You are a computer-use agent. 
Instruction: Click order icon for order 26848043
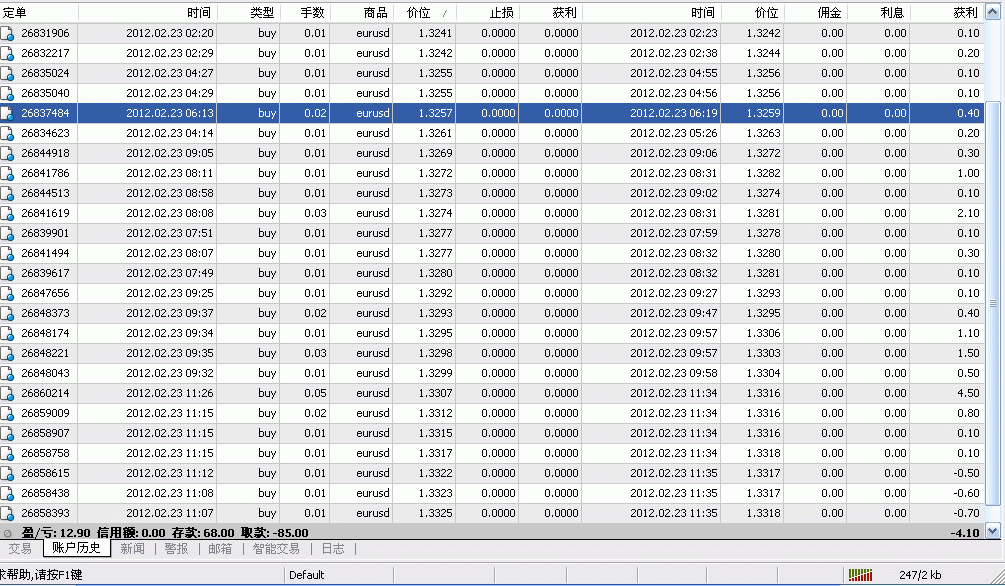tap(7, 373)
